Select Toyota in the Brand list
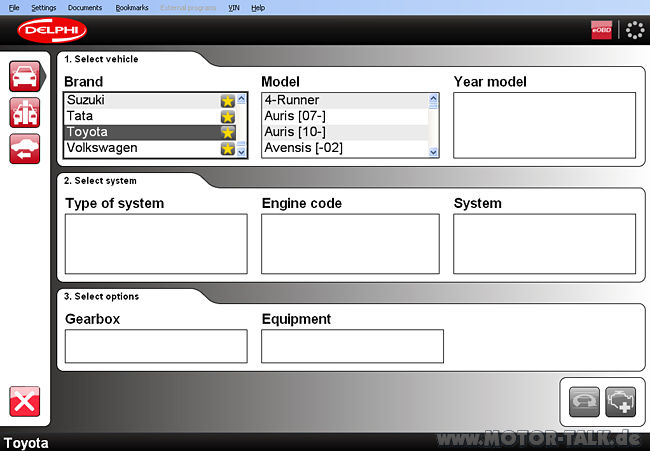The height and width of the screenshot is (451, 650). [x=150, y=132]
